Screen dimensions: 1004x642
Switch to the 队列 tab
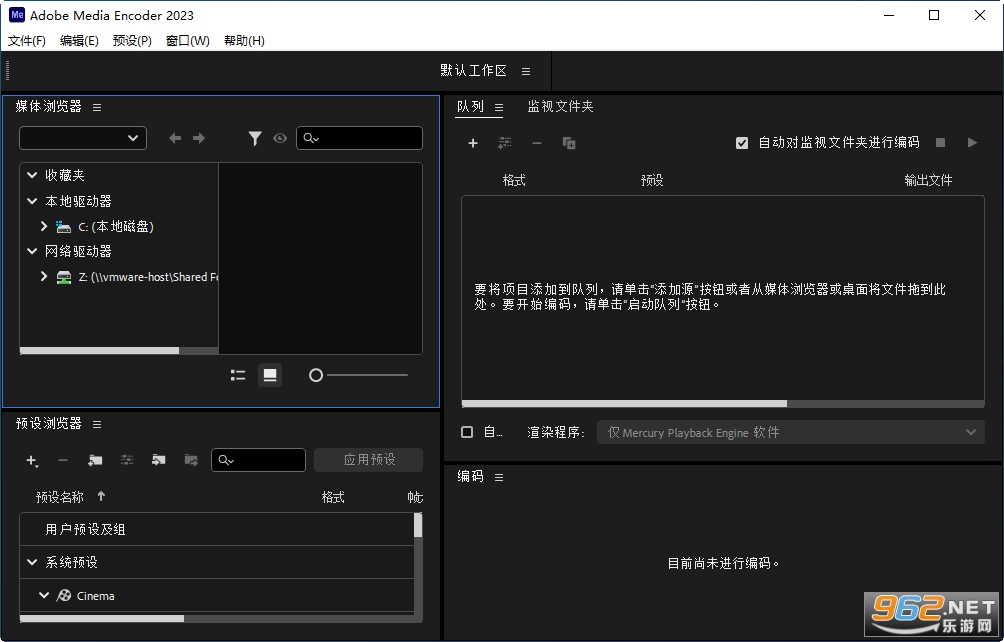tap(471, 106)
